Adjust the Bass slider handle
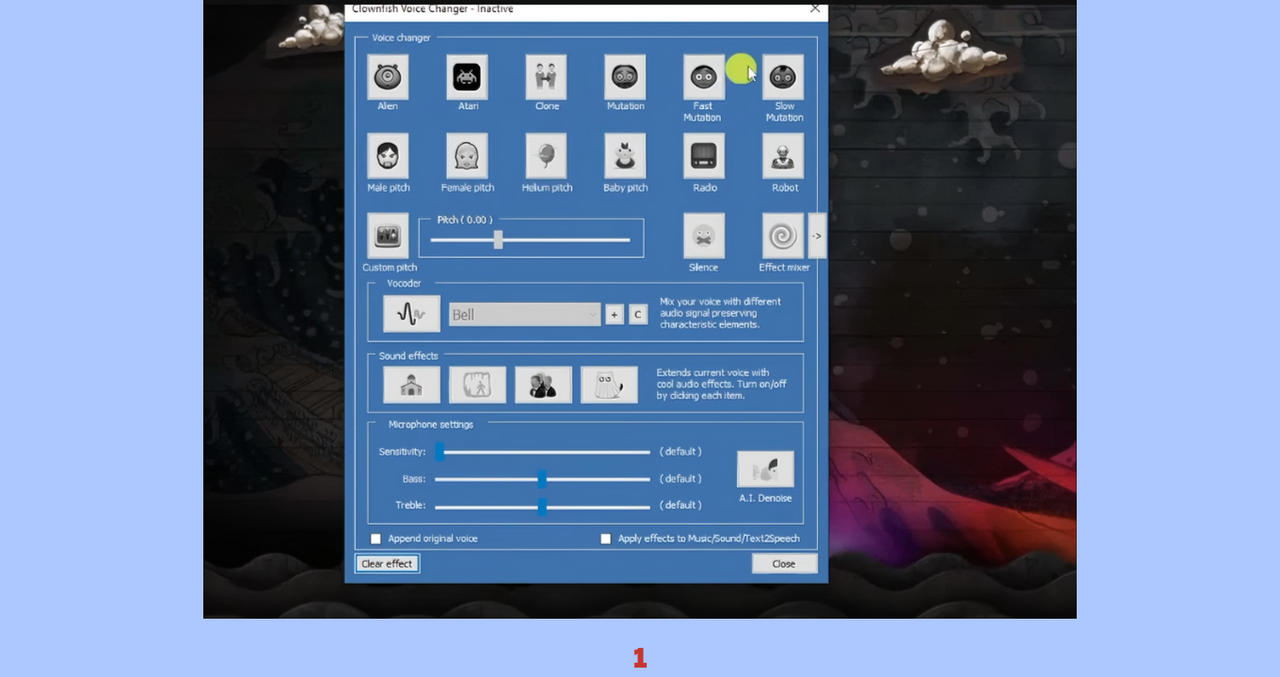The height and width of the screenshot is (677, 1280). point(542,479)
